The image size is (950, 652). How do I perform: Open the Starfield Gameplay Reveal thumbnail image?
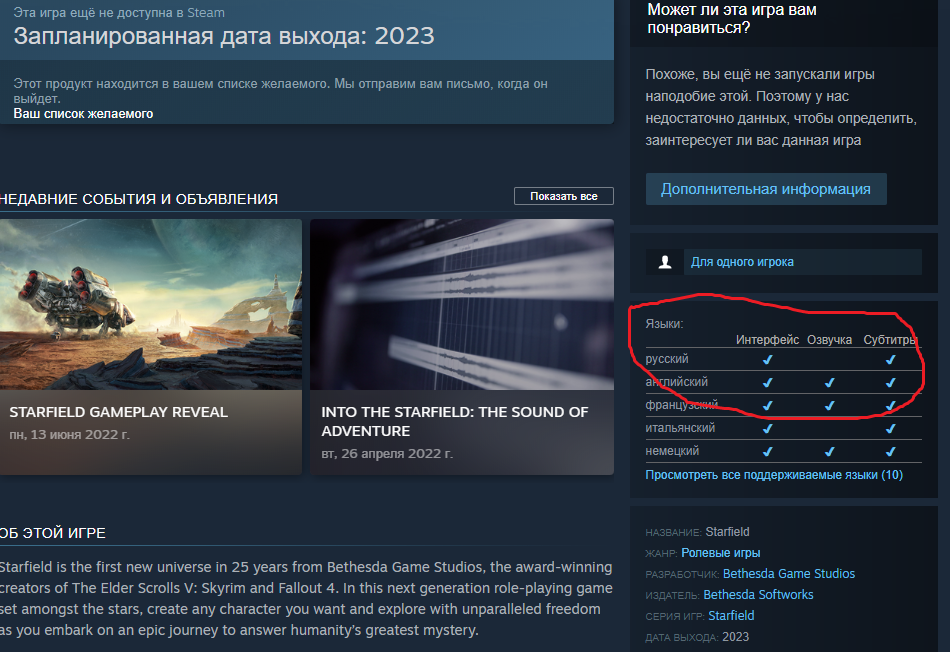(151, 304)
